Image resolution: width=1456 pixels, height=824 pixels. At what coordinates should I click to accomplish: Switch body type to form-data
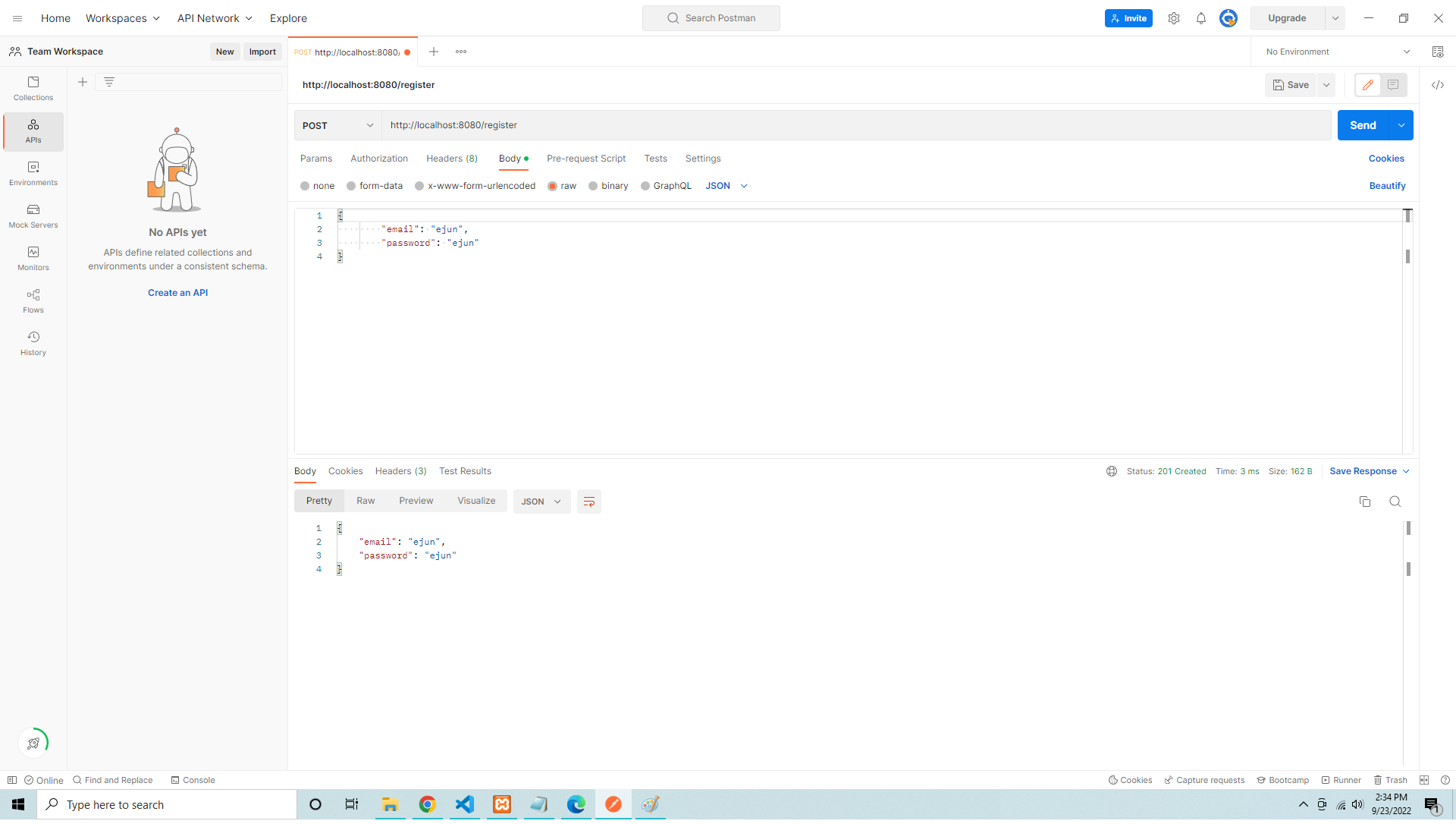375,186
